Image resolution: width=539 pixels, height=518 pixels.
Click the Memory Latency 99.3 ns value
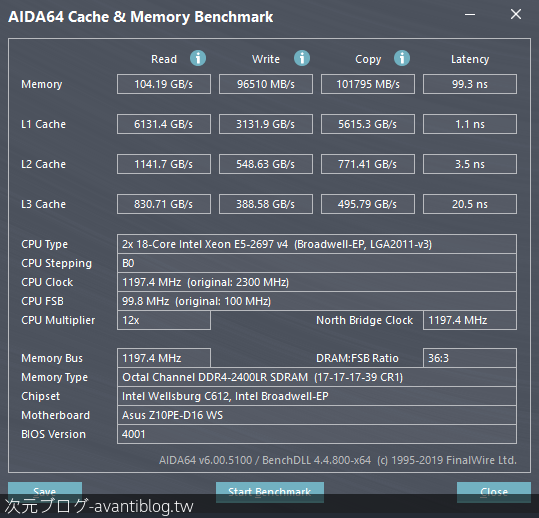470,84
